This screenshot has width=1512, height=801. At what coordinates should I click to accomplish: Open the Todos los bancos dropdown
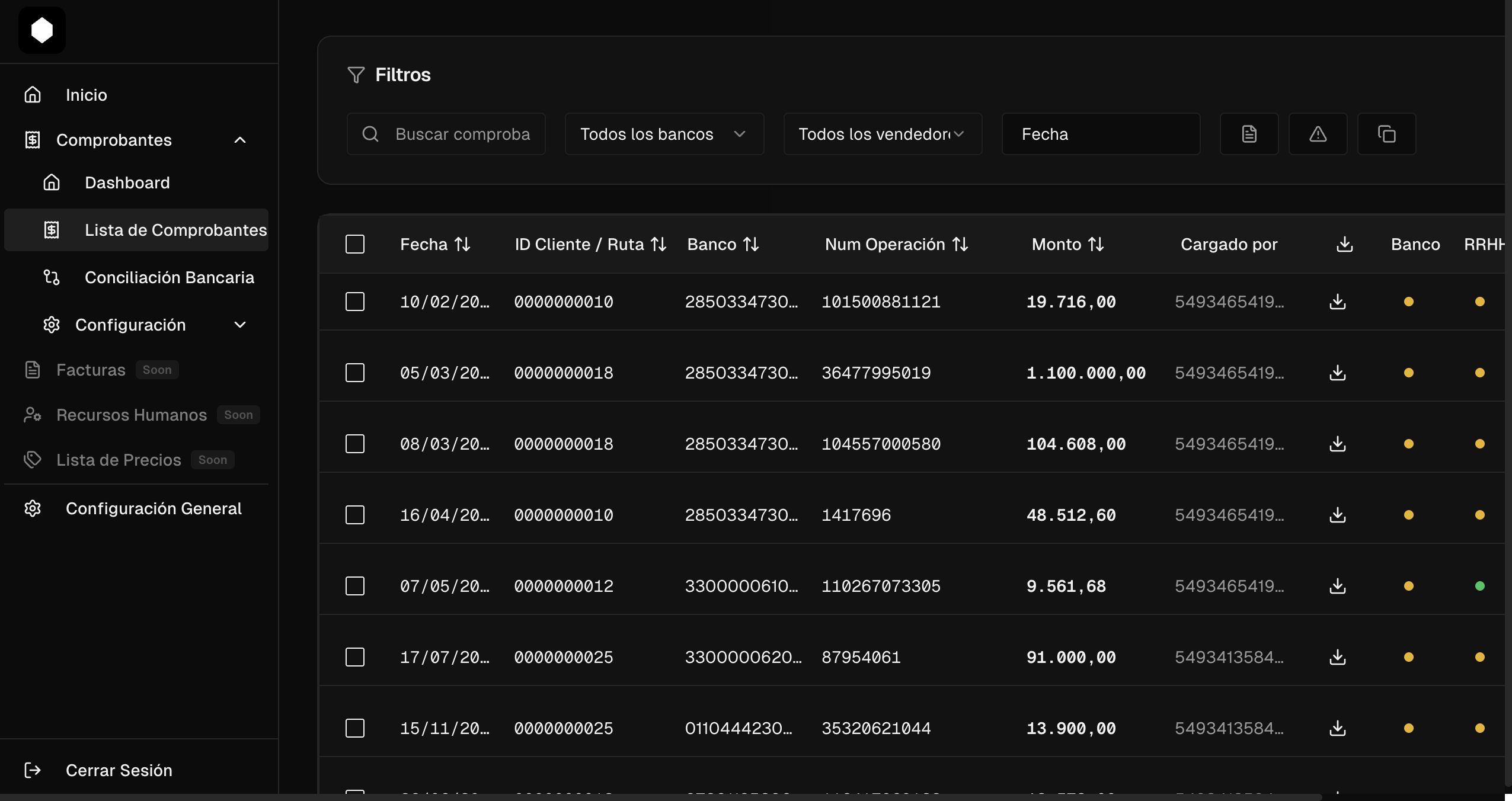[664, 134]
